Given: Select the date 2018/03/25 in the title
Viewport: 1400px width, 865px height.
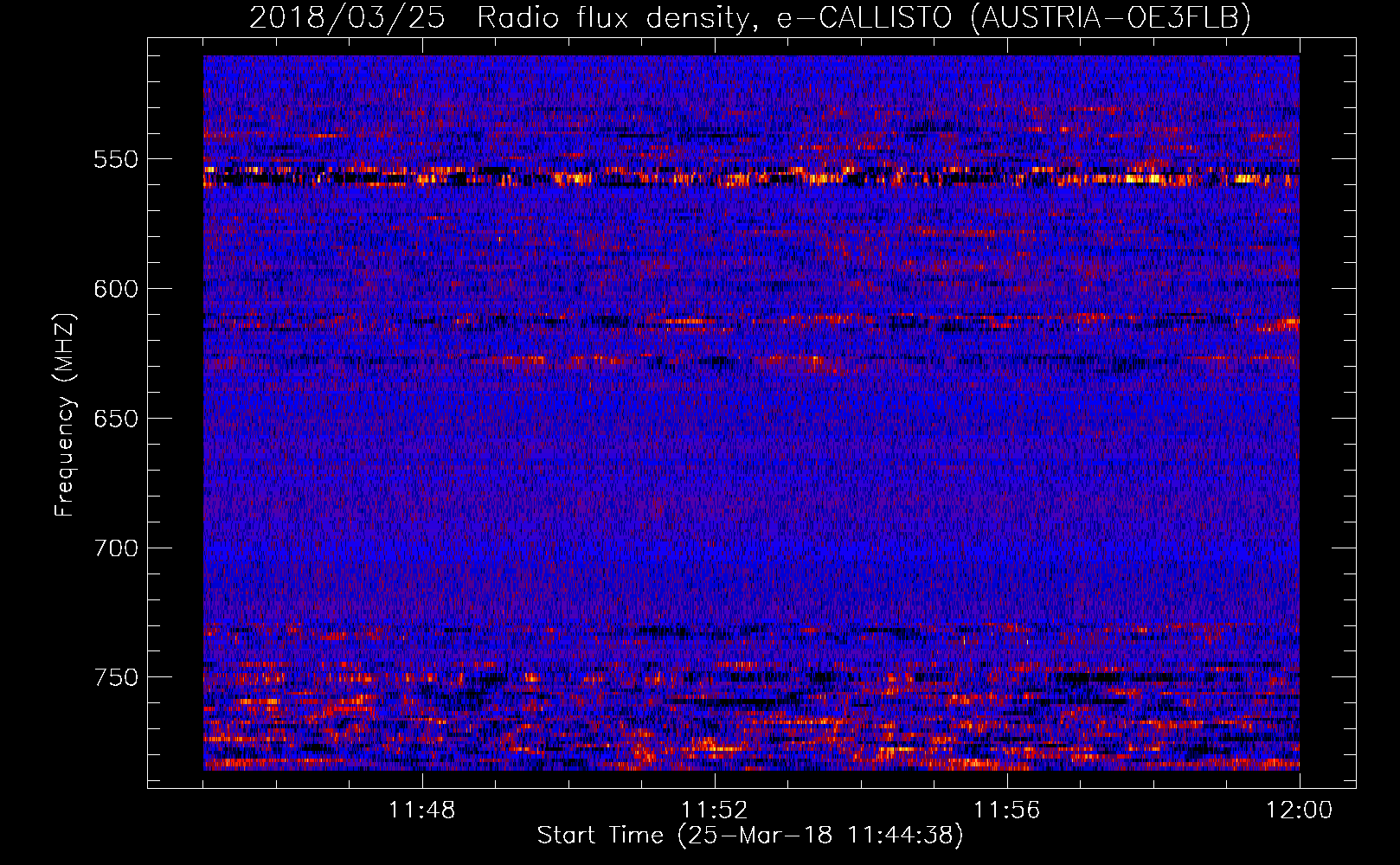Looking at the screenshot, I should pos(347,18).
